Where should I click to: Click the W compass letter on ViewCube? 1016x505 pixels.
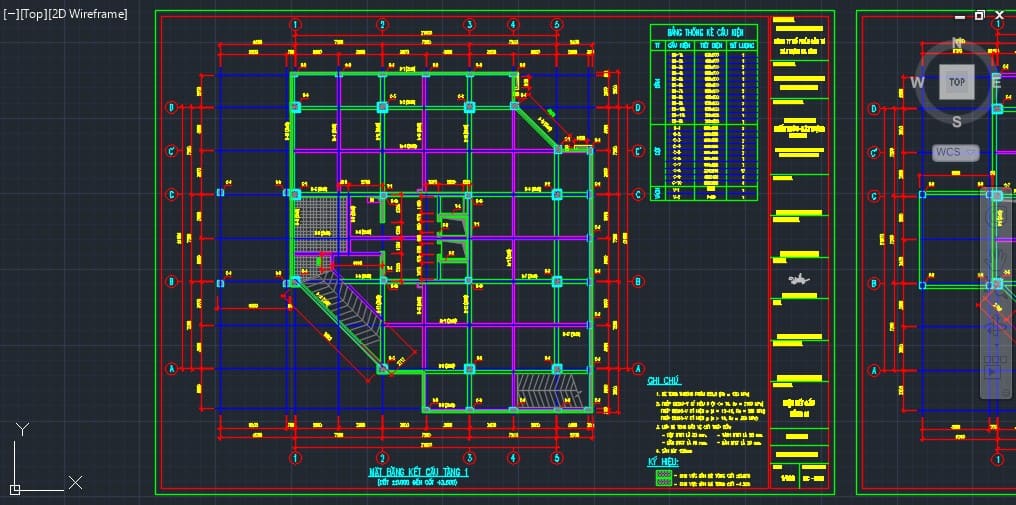(x=917, y=82)
